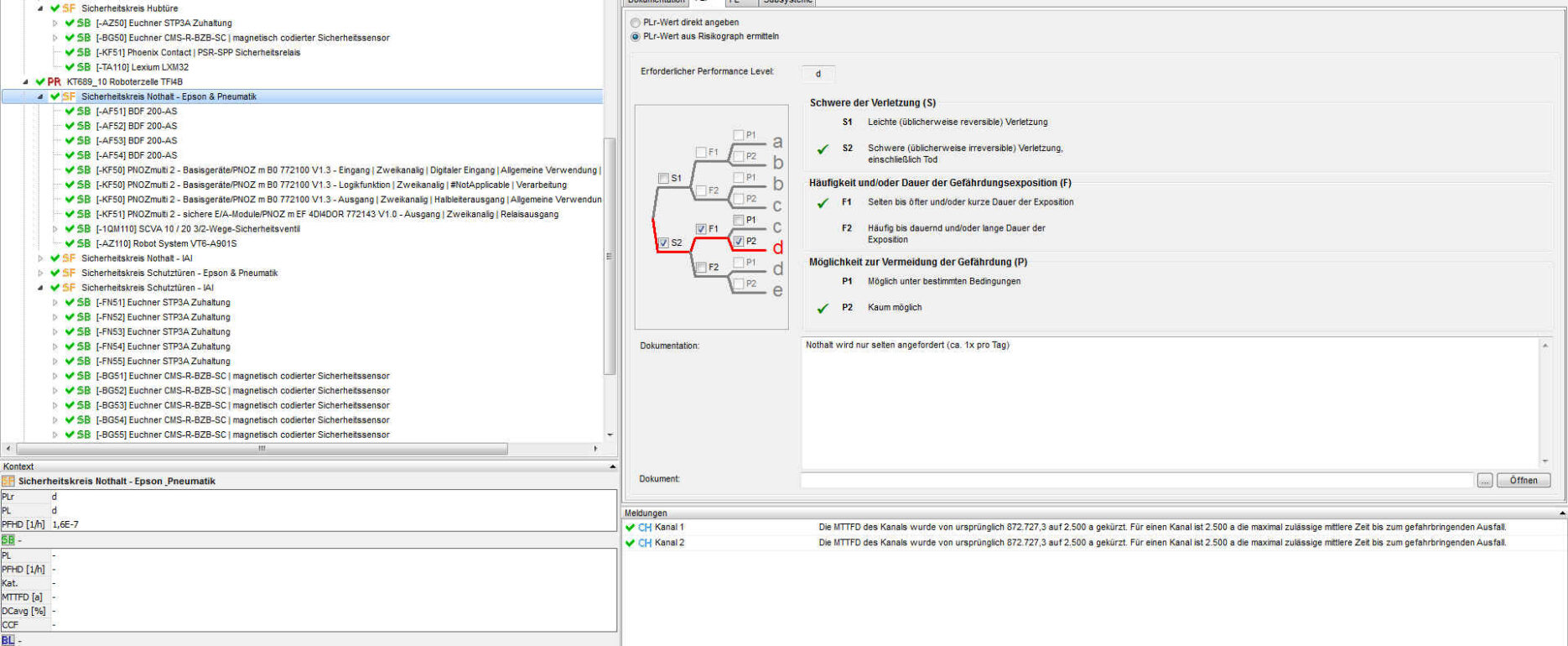Click the PR project icon for KT689_10 Roboterzelle

(55, 82)
